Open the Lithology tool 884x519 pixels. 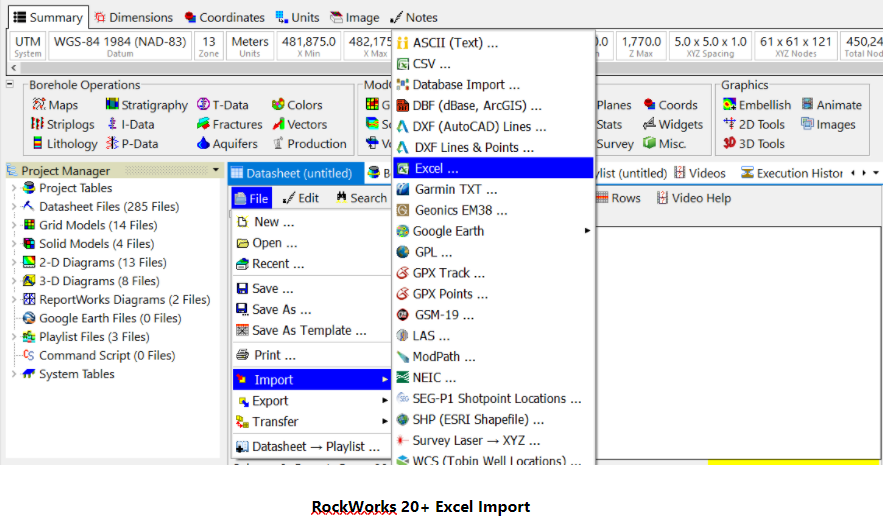coord(65,144)
